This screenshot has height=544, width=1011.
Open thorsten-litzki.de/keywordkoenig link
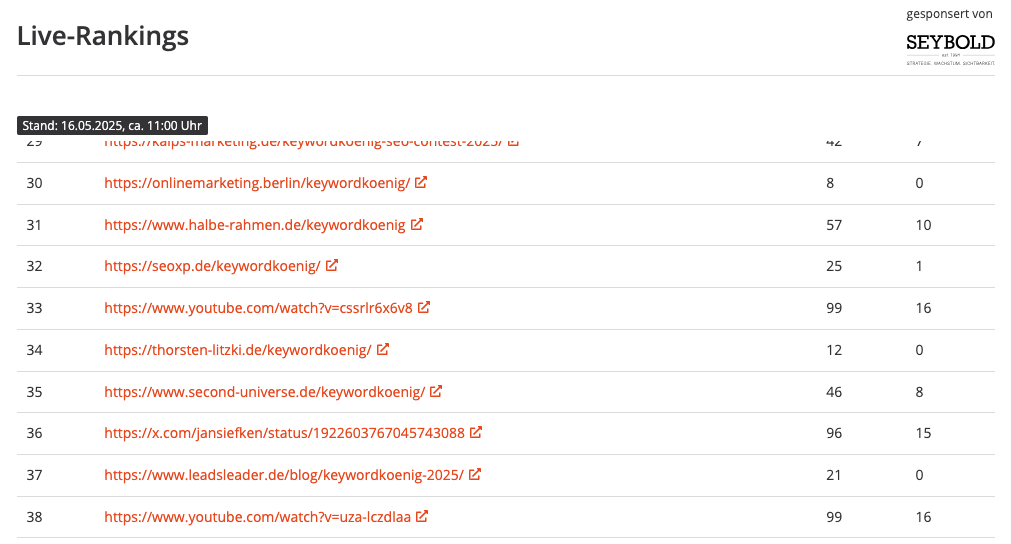pyautogui.click(x=238, y=350)
